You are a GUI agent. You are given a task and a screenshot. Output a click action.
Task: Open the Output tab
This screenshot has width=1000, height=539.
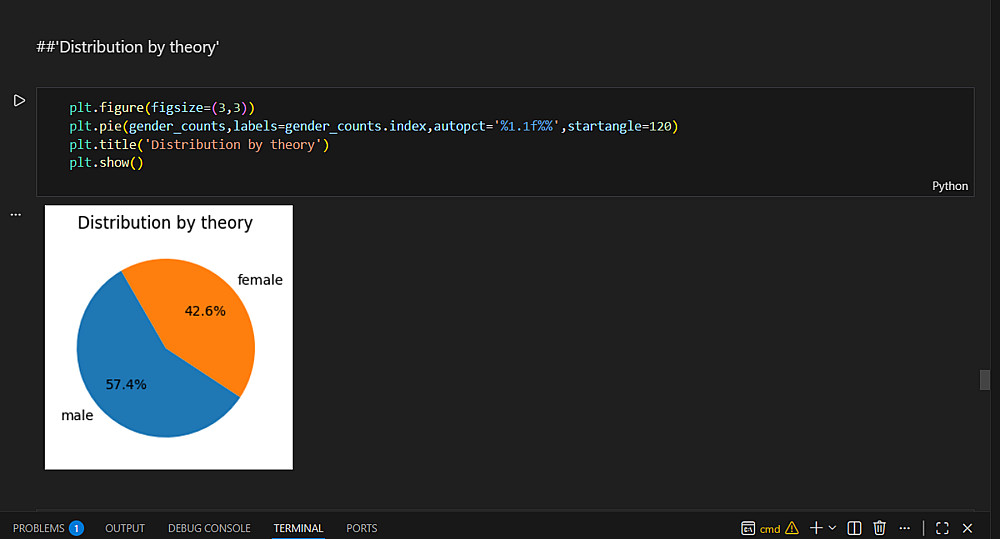125,528
